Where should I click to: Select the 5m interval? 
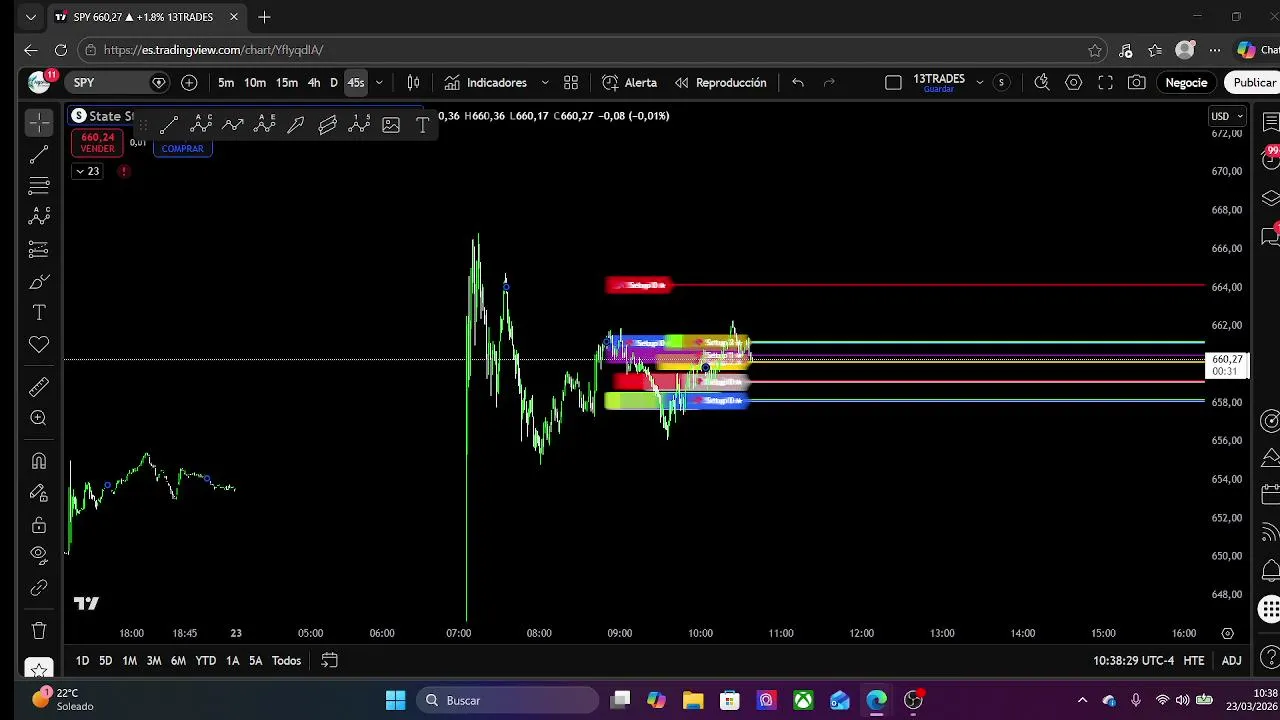(226, 83)
